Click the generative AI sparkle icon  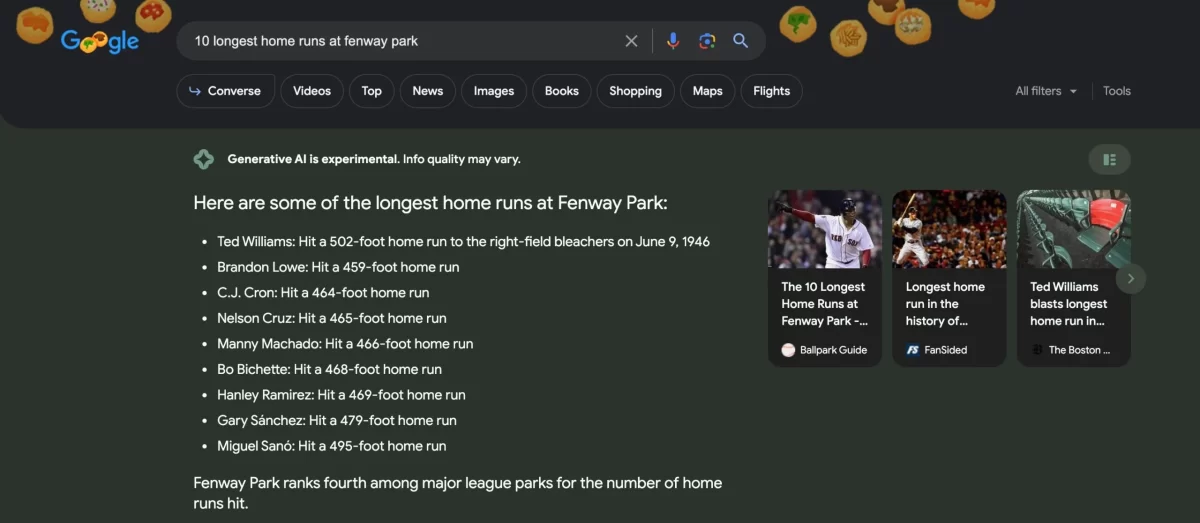(x=203, y=159)
